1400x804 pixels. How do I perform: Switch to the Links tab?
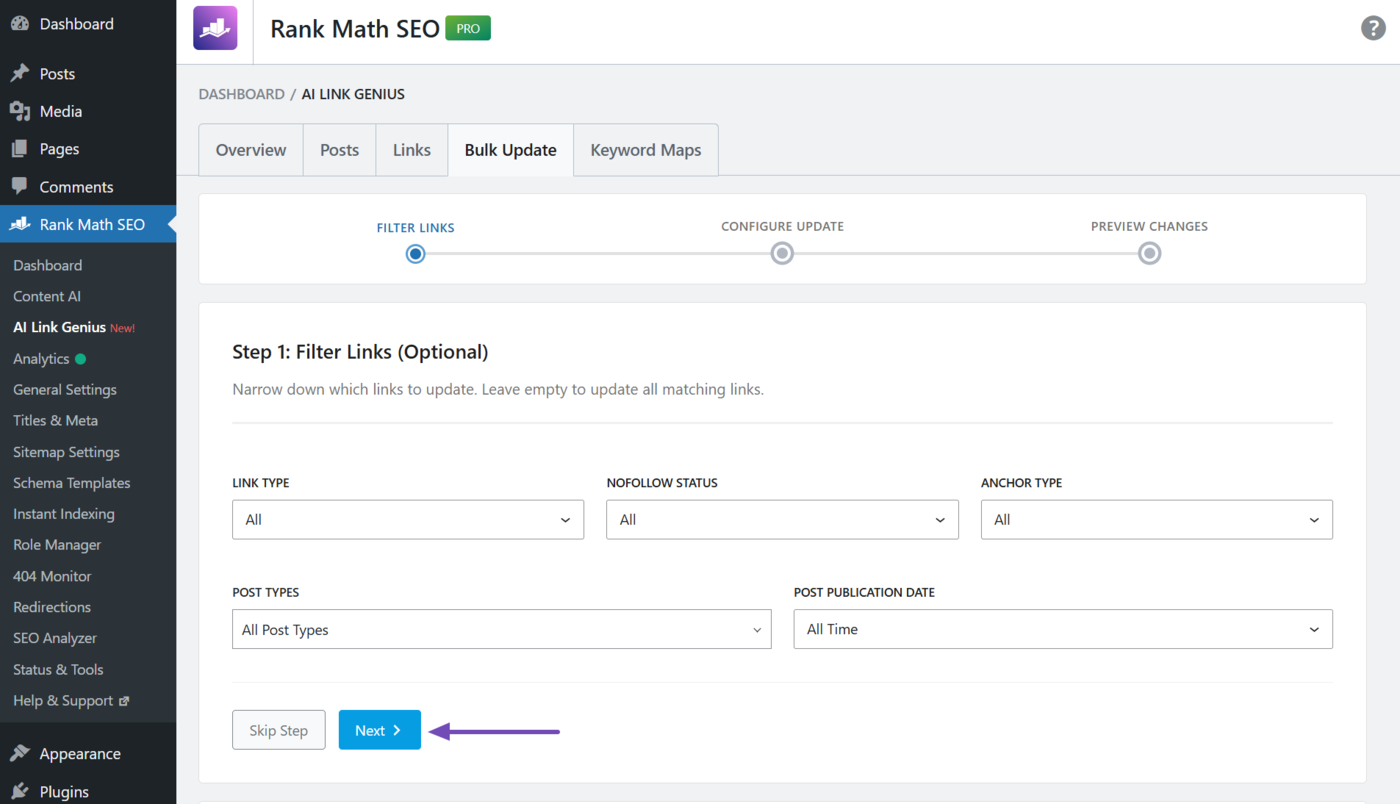412,150
